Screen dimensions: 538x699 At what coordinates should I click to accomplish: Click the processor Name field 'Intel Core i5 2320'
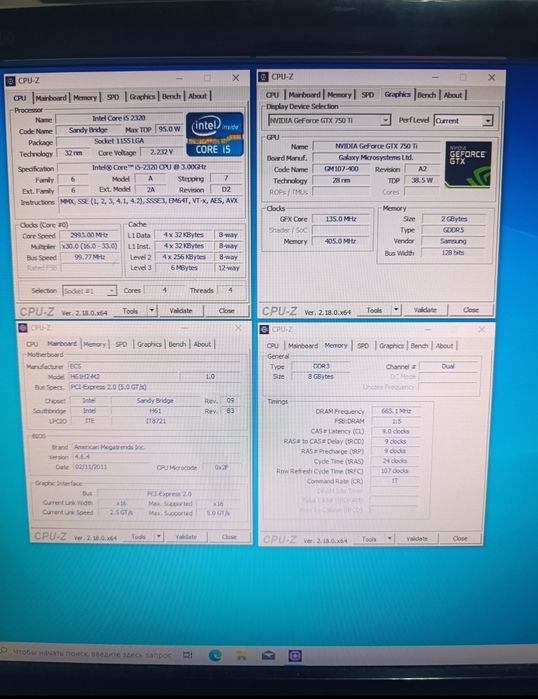[x=119, y=118]
